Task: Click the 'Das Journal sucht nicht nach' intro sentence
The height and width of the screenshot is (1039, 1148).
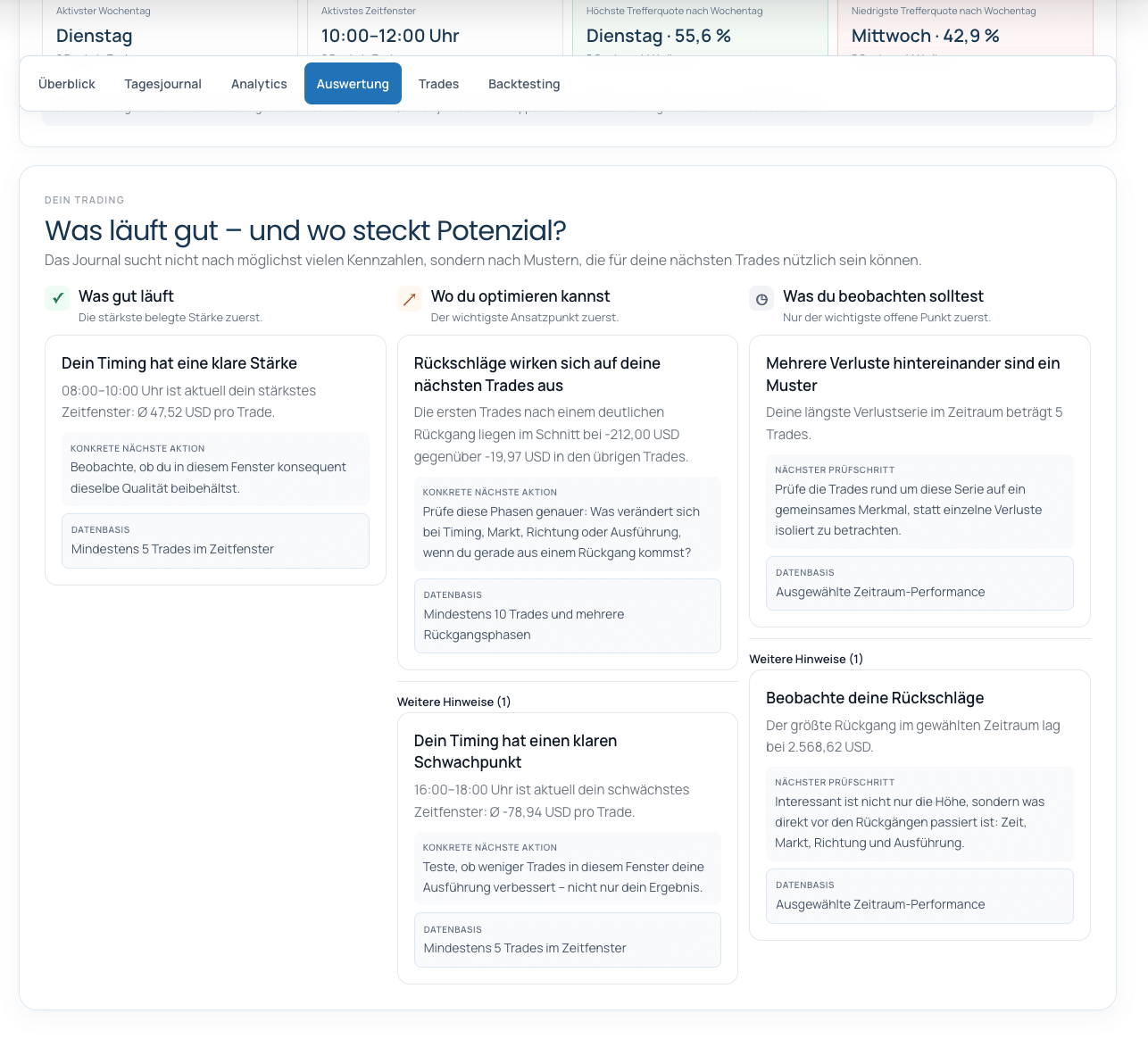Action: (483, 261)
